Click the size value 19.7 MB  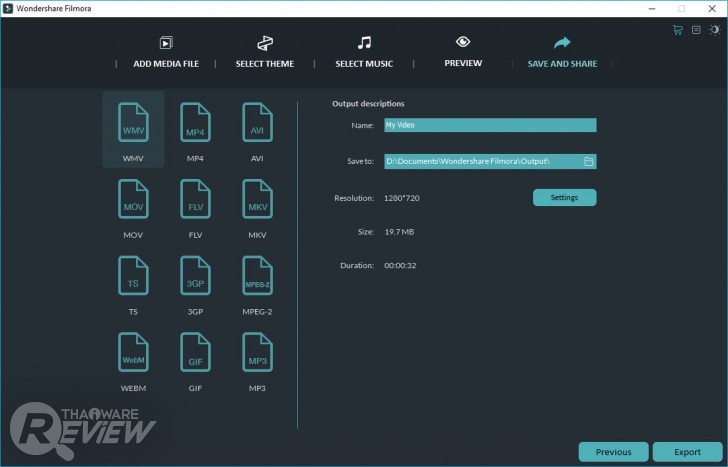399,232
